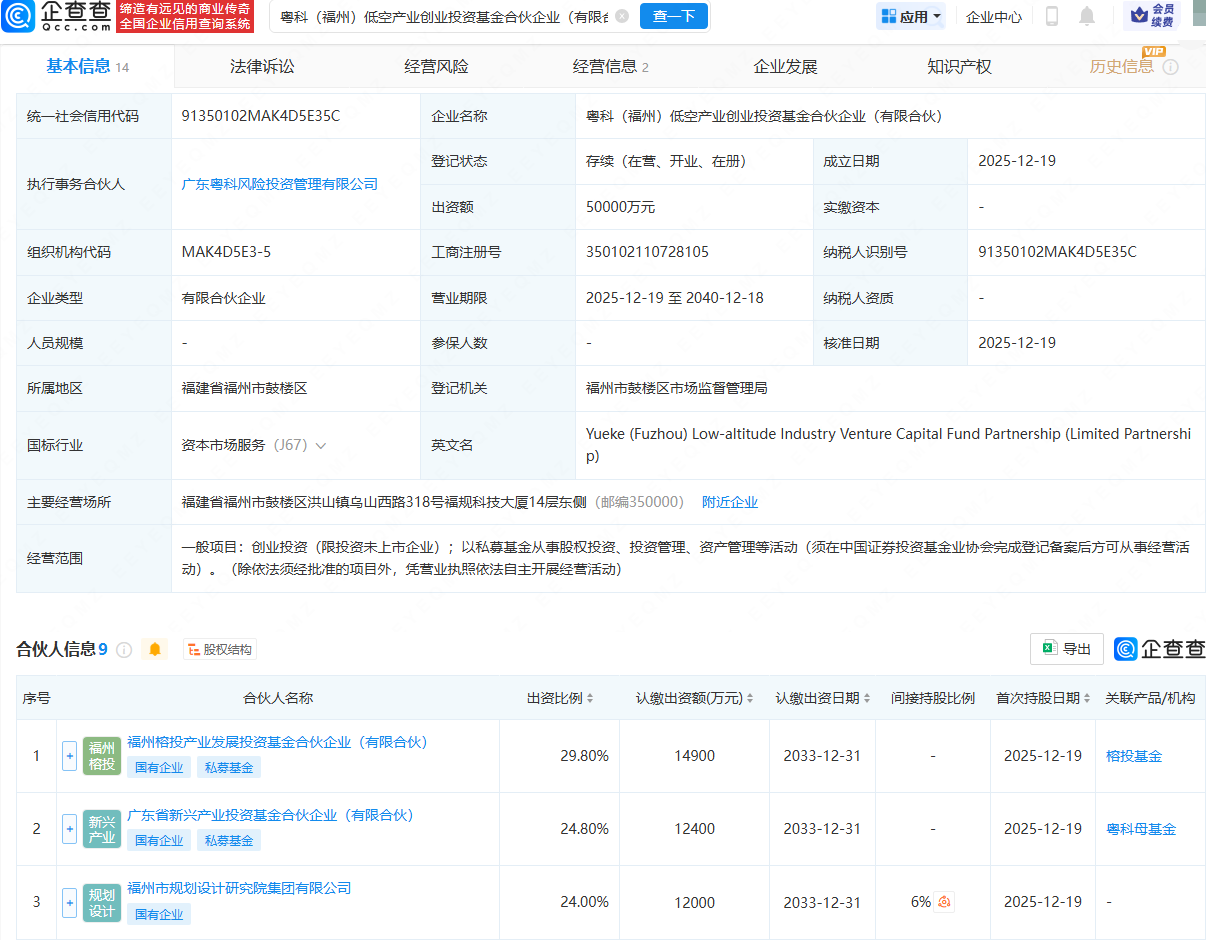Expand partner row 1 with plus toggle

coord(69,756)
